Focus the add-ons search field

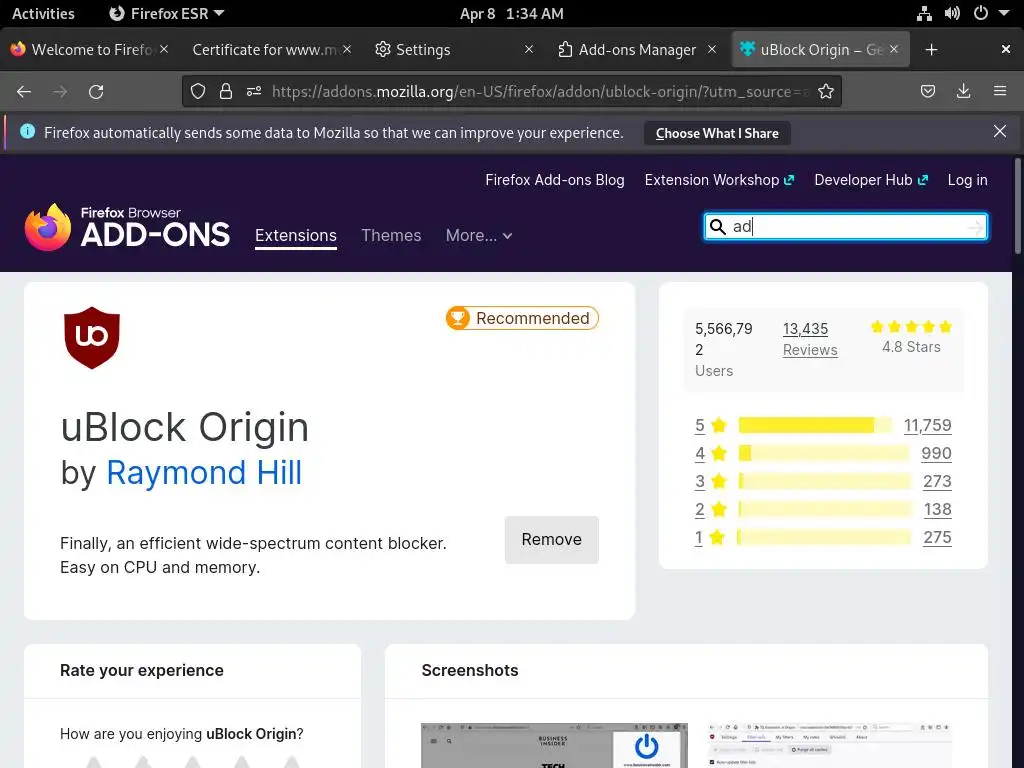(846, 227)
